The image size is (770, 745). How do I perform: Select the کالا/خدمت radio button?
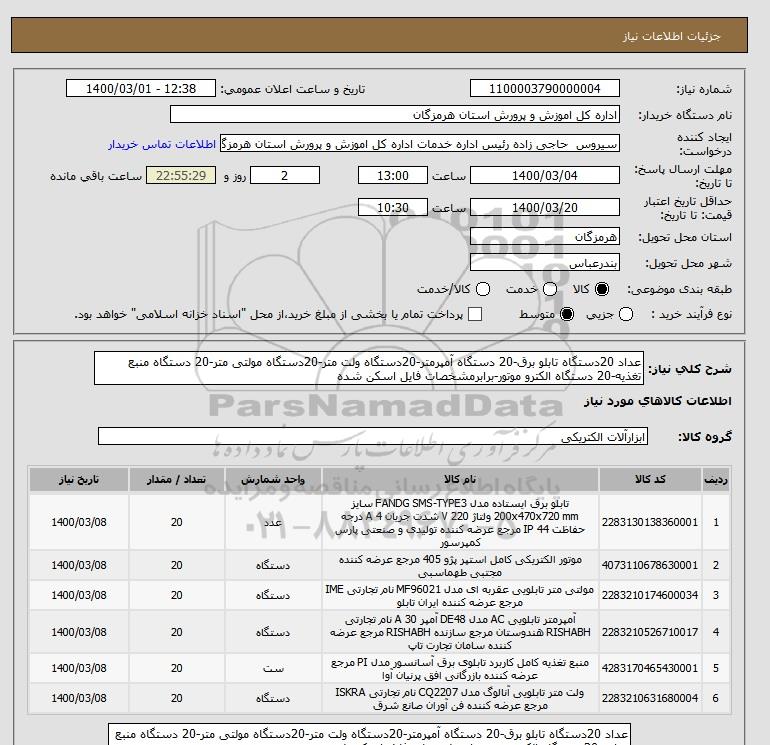tap(483, 289)
